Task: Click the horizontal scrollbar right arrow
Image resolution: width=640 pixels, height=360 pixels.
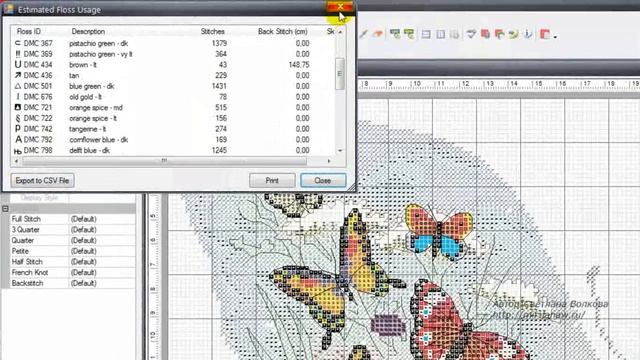Action: [329, 161]
